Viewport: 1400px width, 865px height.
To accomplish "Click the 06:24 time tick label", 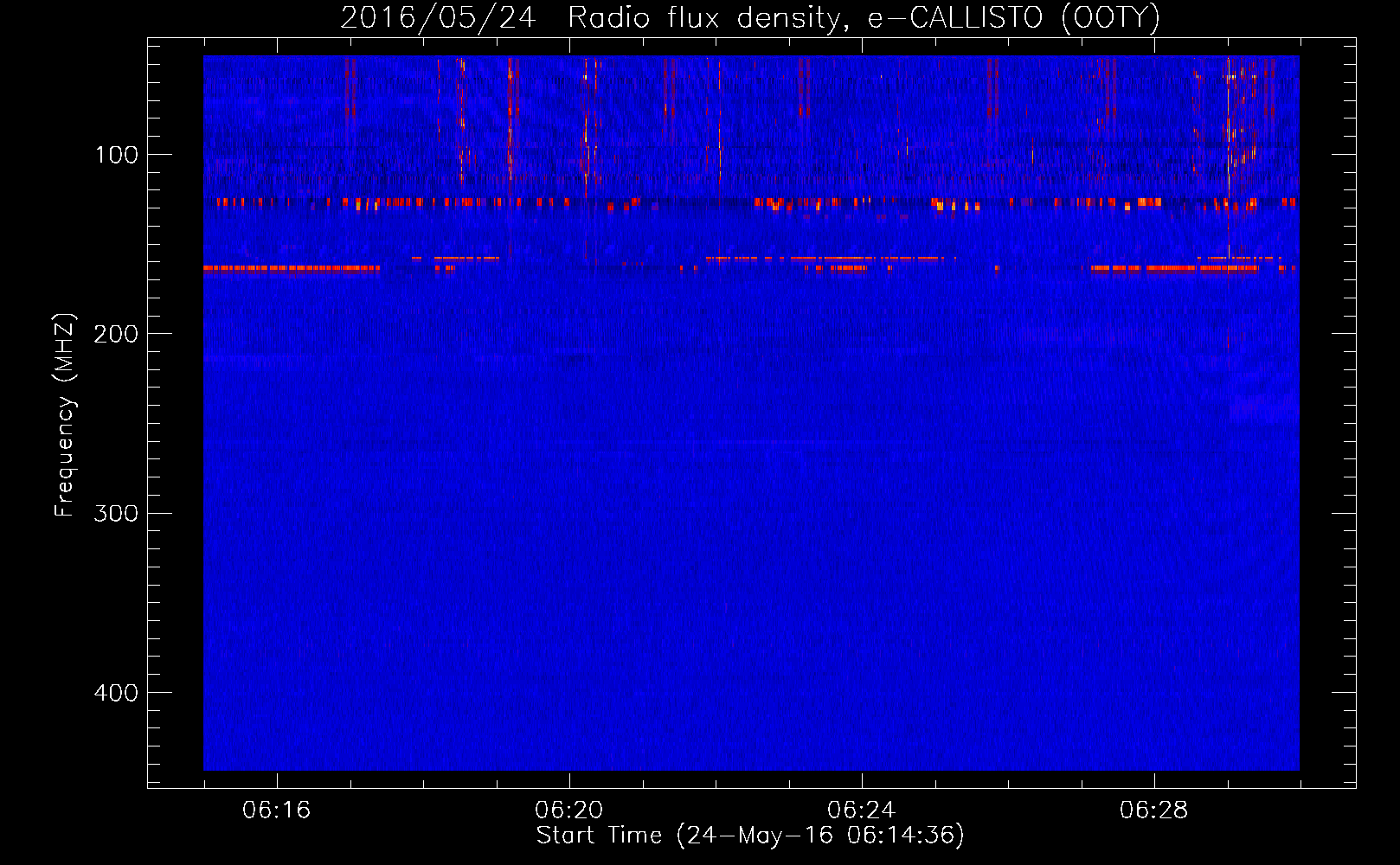I will [x=862, y=811].
